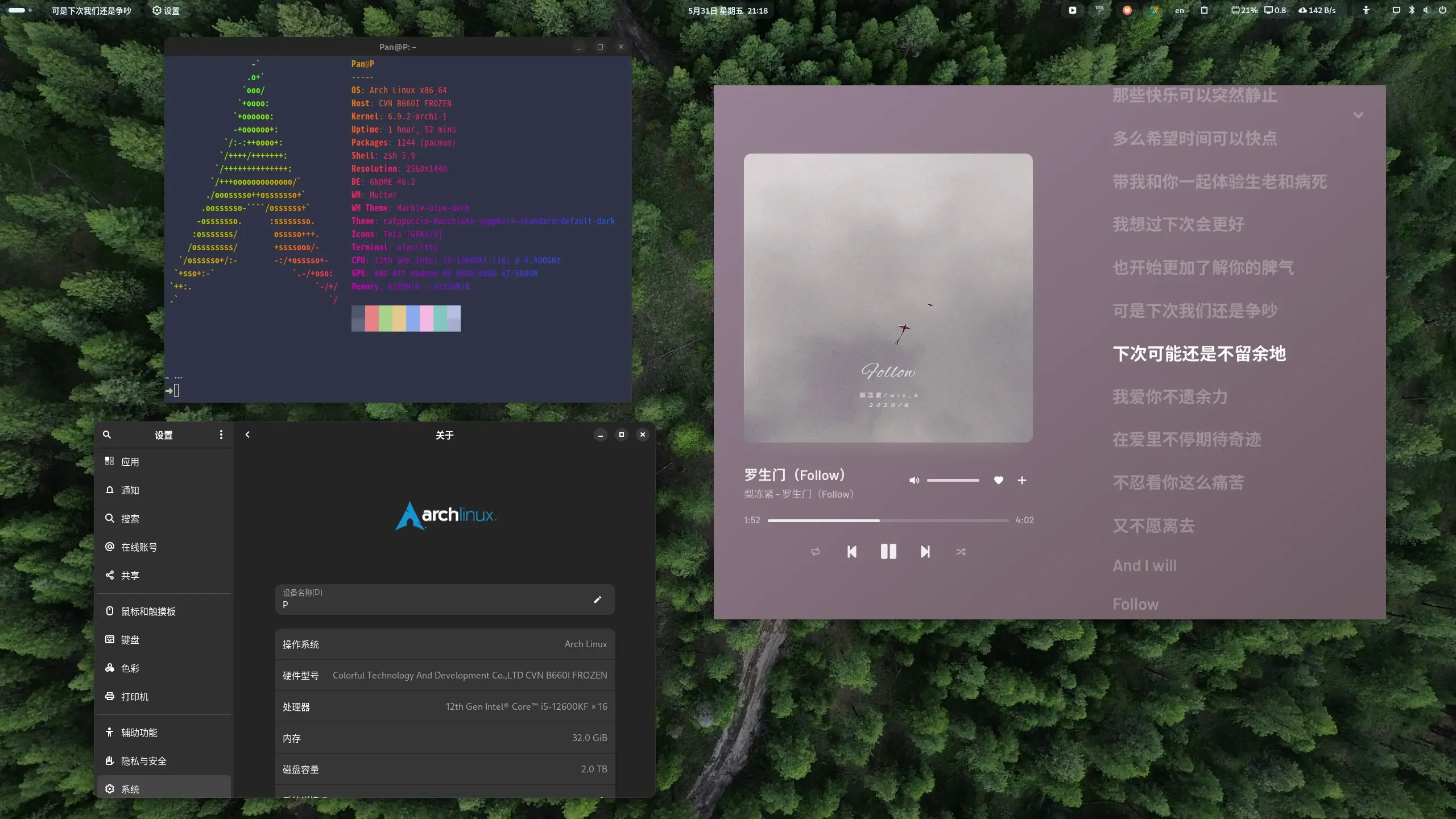The width and height of the screenshot is (1456, 819).
Task: Click memory usage 21% indicator
Action: tap(1244, 10)
